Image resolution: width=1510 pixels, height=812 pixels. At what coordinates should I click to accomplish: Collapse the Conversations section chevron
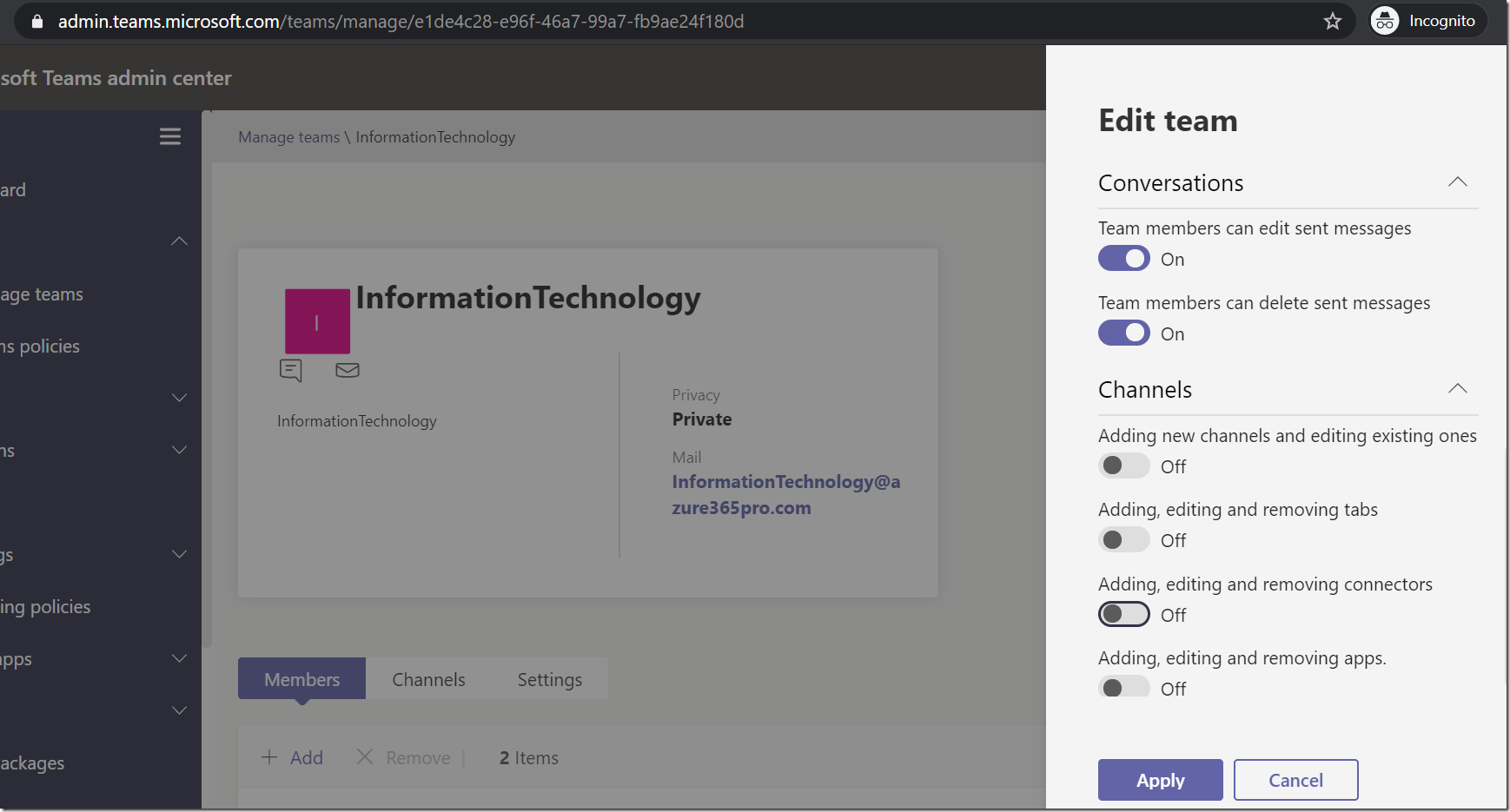click(1458, 182)
